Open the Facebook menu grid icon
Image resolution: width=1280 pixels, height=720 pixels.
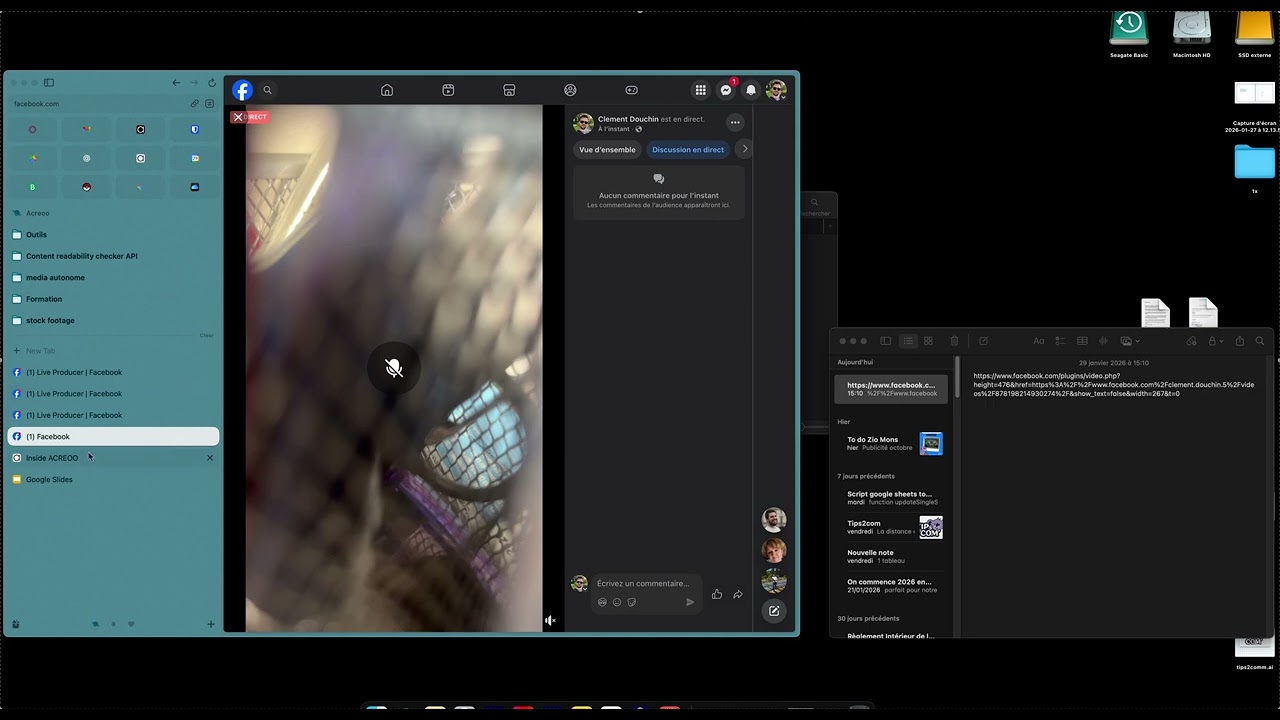coord(701,90)
